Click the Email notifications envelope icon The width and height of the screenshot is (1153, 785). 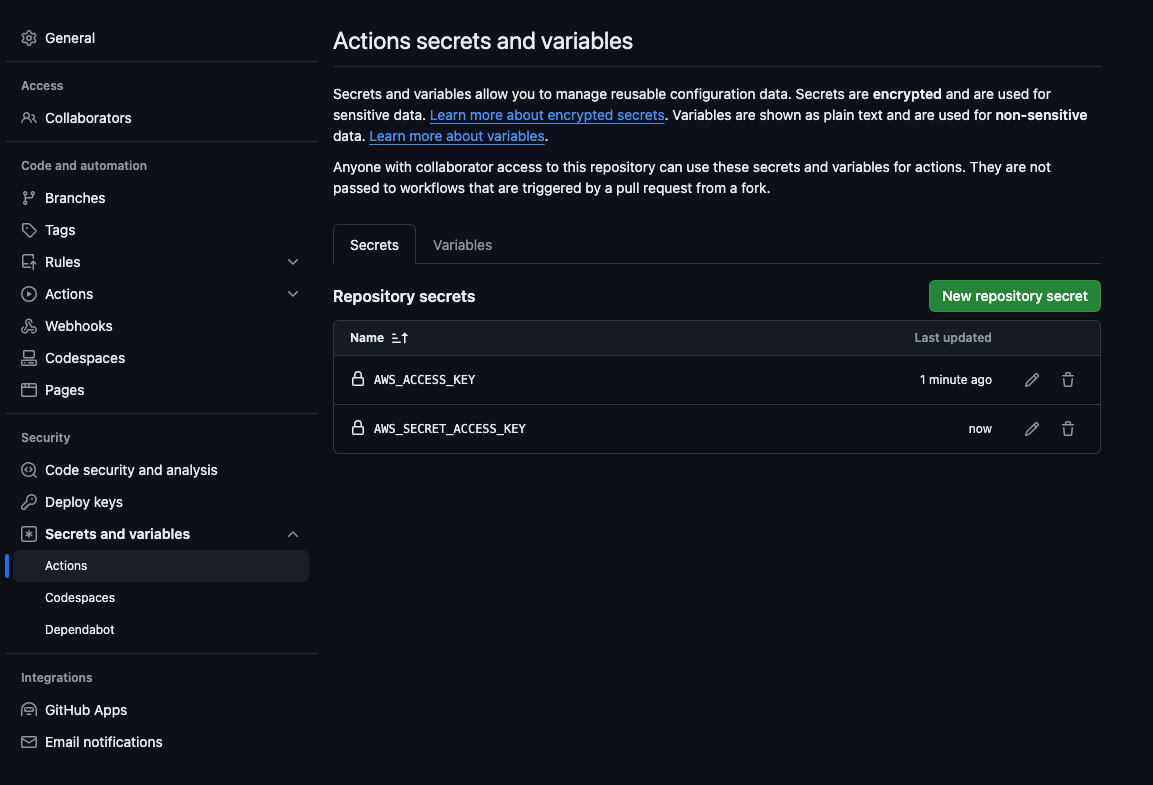[29, 742]
